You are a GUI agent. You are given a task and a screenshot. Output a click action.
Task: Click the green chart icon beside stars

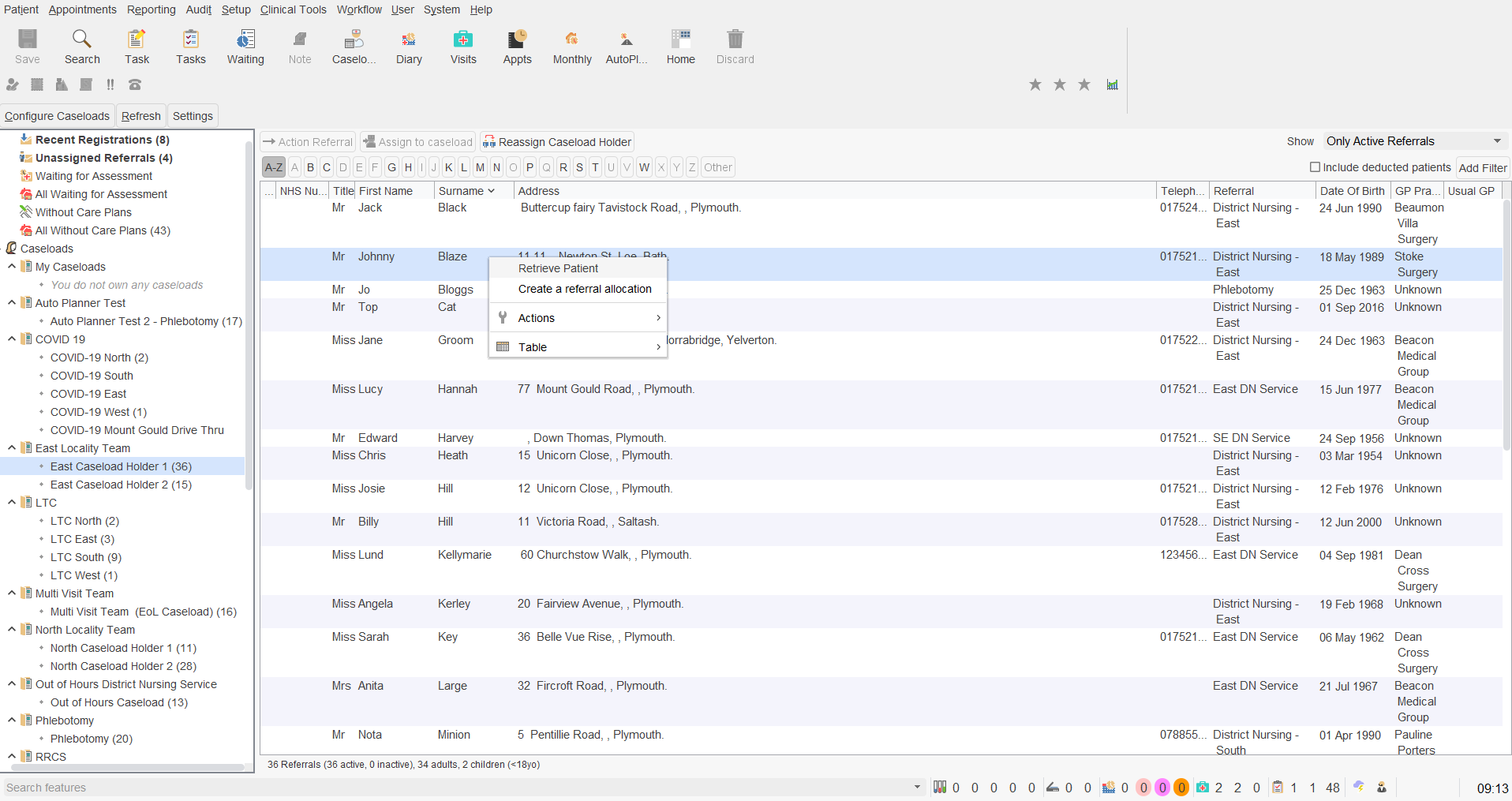pos(1112,84)
